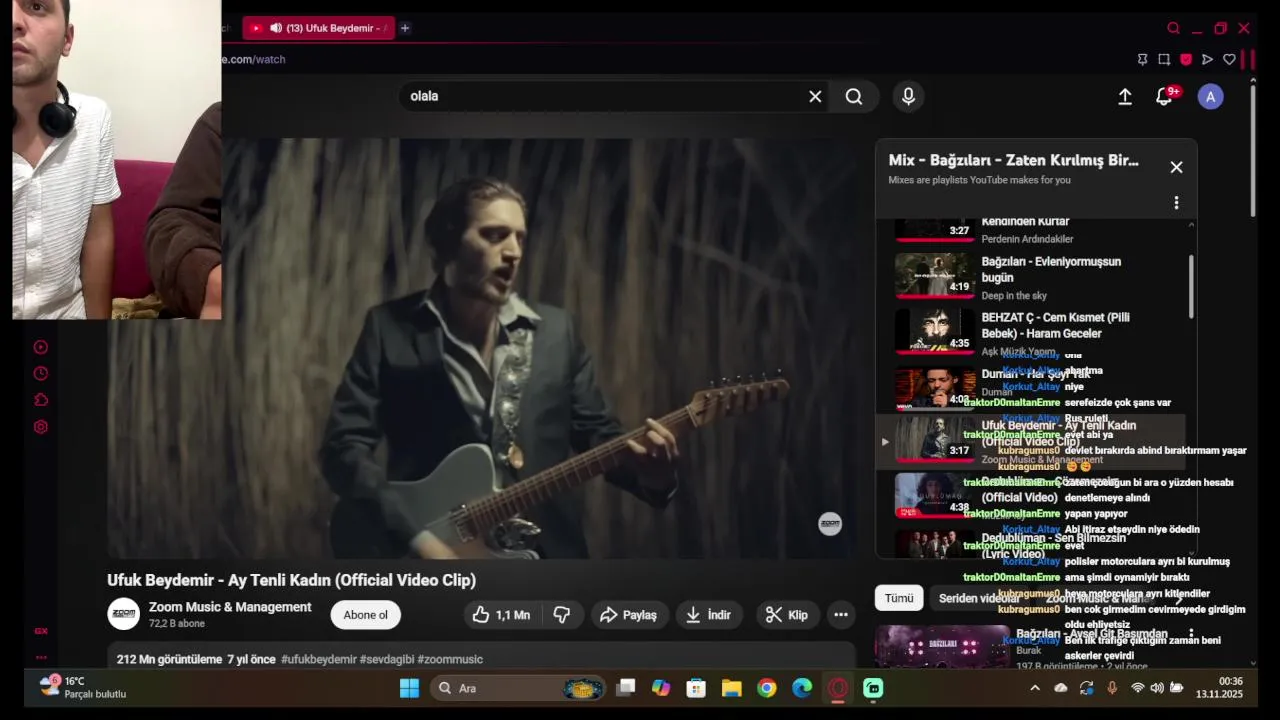Add page to bookmarks with heart icon
1280x720 pixels.
(x=1229, y=59)
